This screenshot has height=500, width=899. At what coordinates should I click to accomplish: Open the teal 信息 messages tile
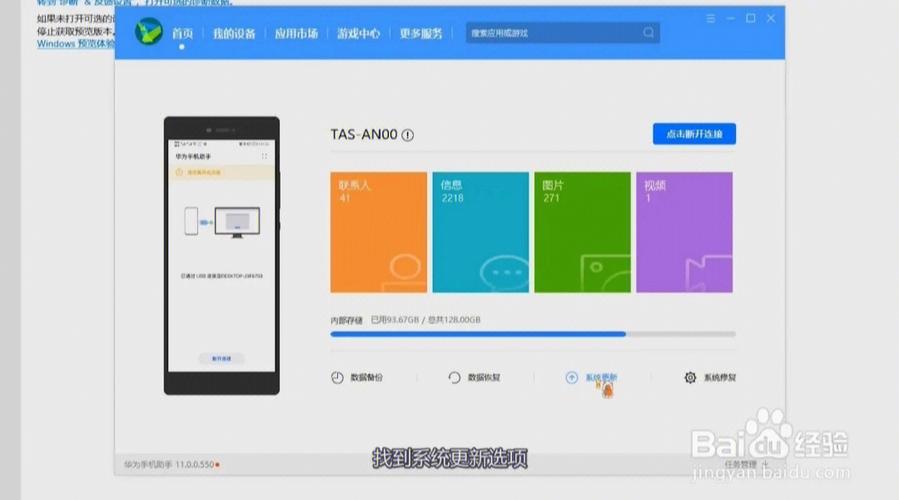(x=480, y=232)
